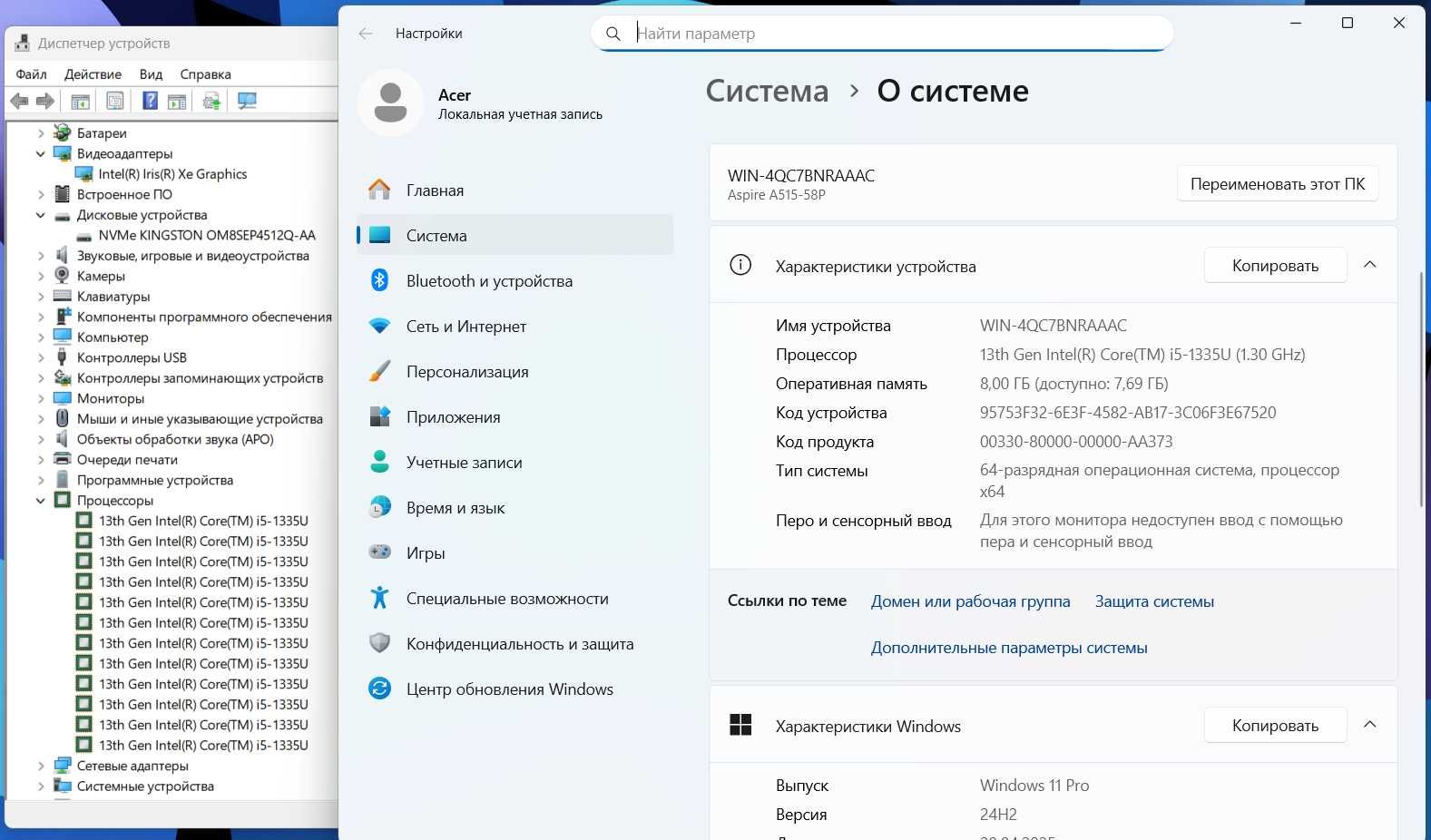Expand the Клавиатуры node
Screen dimensions: 1431x840
pos(41,297)
